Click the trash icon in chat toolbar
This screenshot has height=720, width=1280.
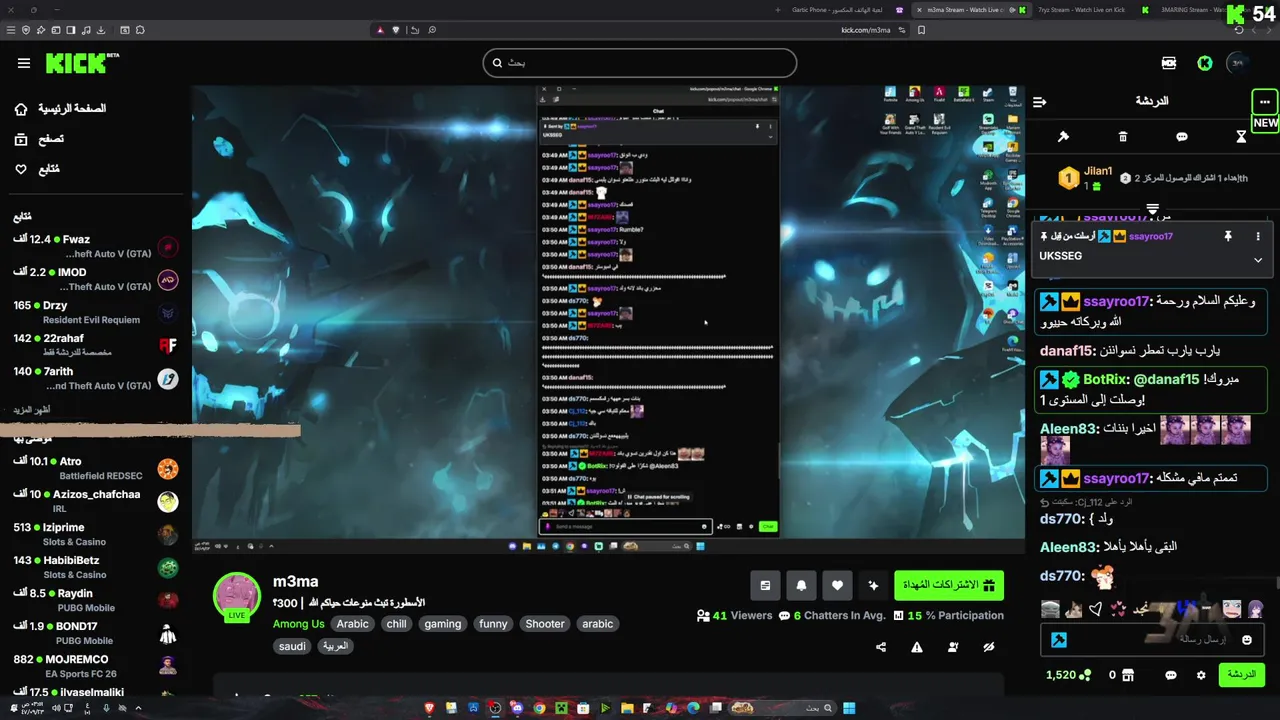pyautogui.click(x=1123, y=136)
